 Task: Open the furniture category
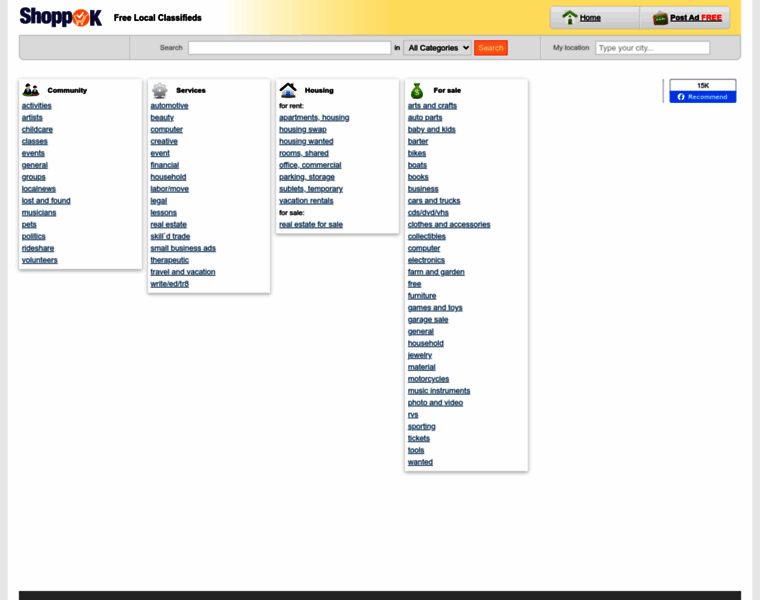pos(422,296)
